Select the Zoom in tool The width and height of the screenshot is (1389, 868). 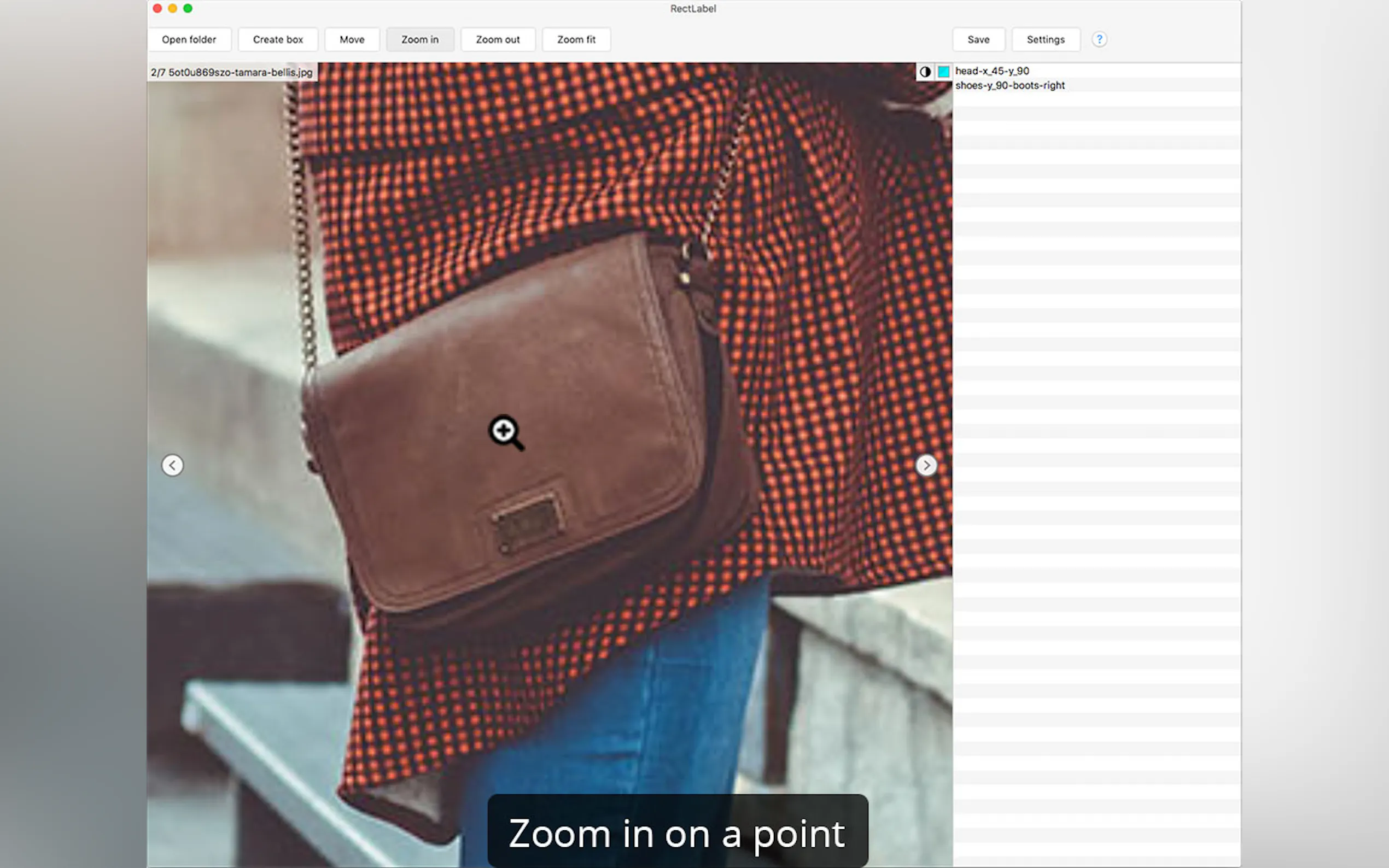pyautogui.click(x=420, y=39)
